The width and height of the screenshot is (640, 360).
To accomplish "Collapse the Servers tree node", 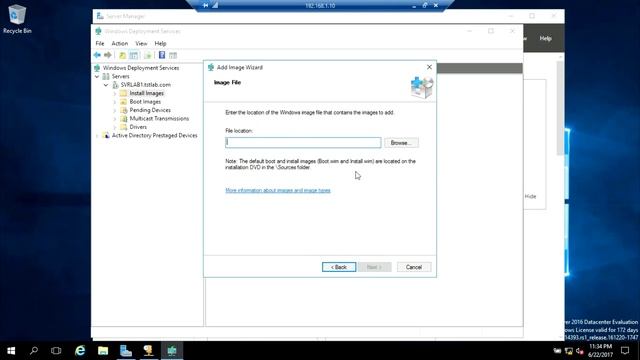I will (97, 76).
